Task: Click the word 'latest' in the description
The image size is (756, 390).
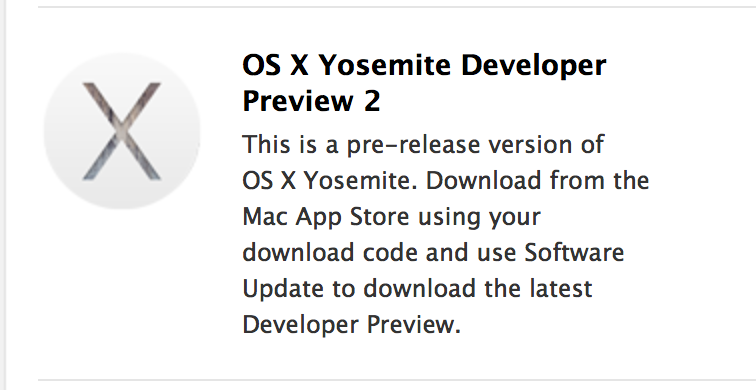Action: coord(559,288)
